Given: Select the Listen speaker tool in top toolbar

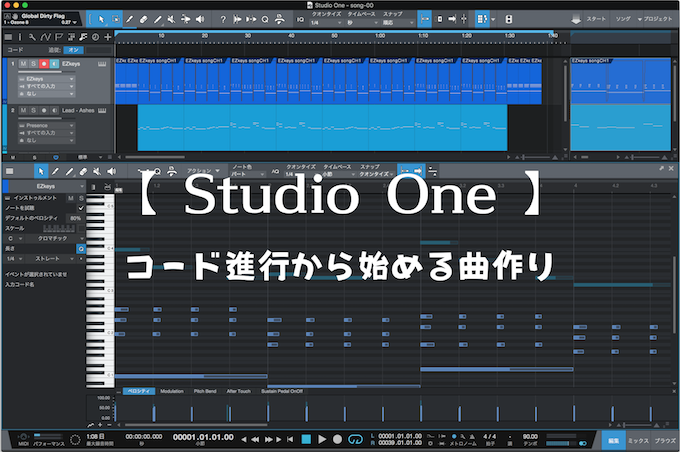Looking at the screenshot, I should click(200, 19).
